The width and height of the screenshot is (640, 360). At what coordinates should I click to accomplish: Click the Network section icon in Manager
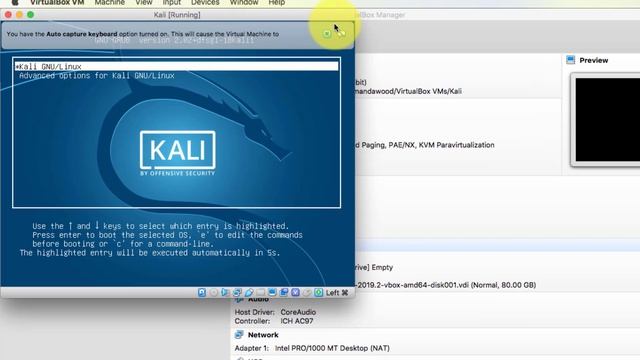pyautogui.click(x=239, y=335)
